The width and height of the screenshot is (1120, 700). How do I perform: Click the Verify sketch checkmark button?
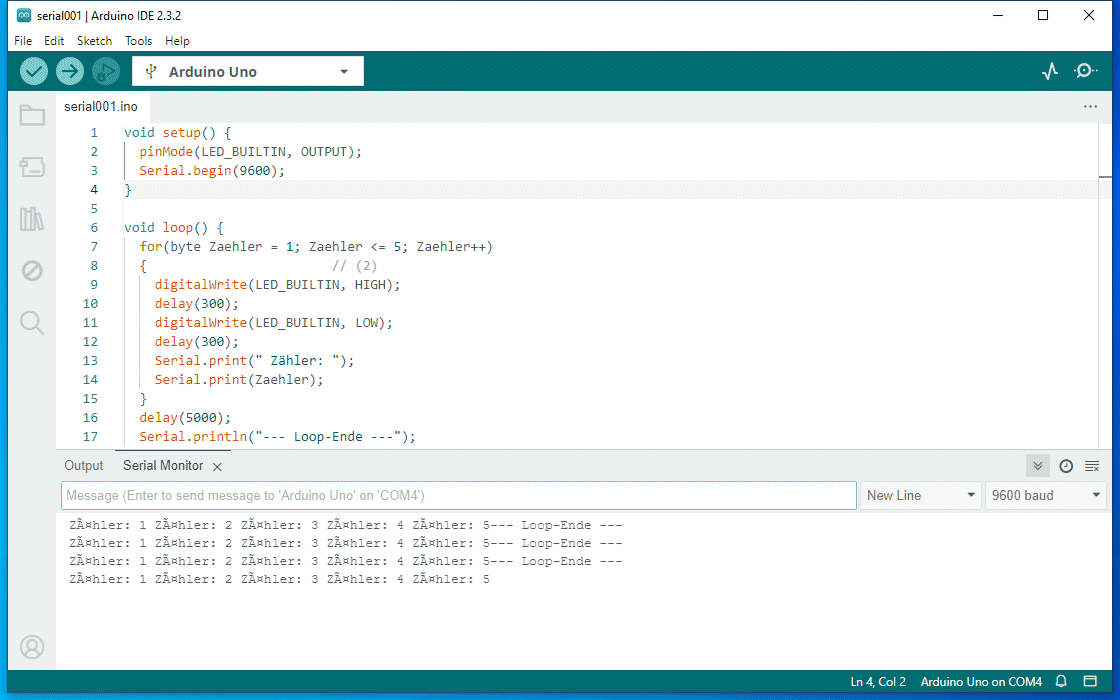click(x=34, y=71)
